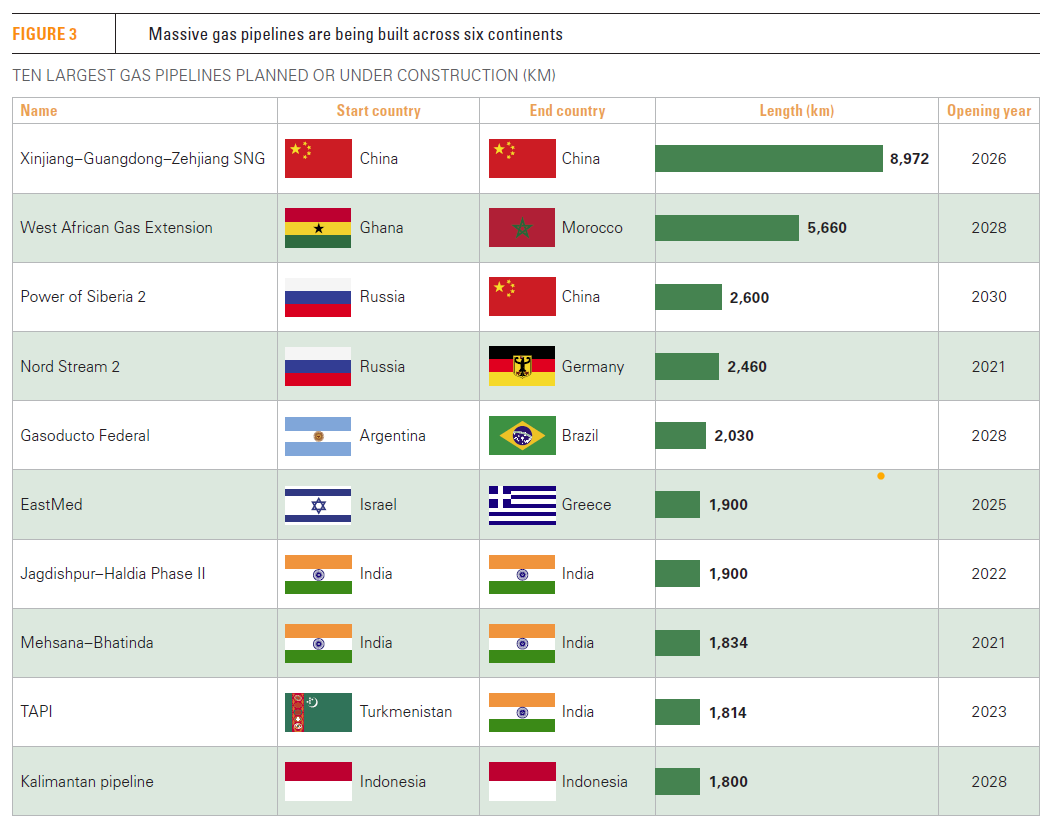Click the Israel flag icon

tap(318, 505)
